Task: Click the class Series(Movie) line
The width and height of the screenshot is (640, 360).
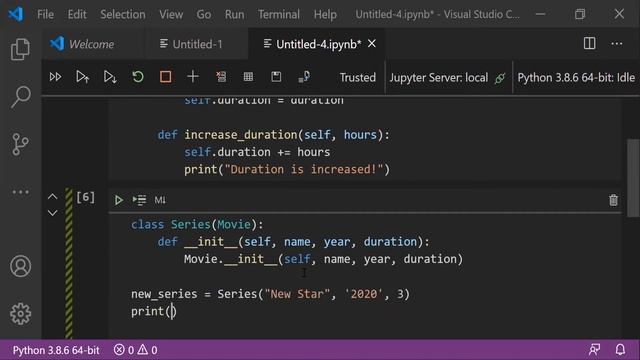Action: pyautogui.click(x=198, y=224)
